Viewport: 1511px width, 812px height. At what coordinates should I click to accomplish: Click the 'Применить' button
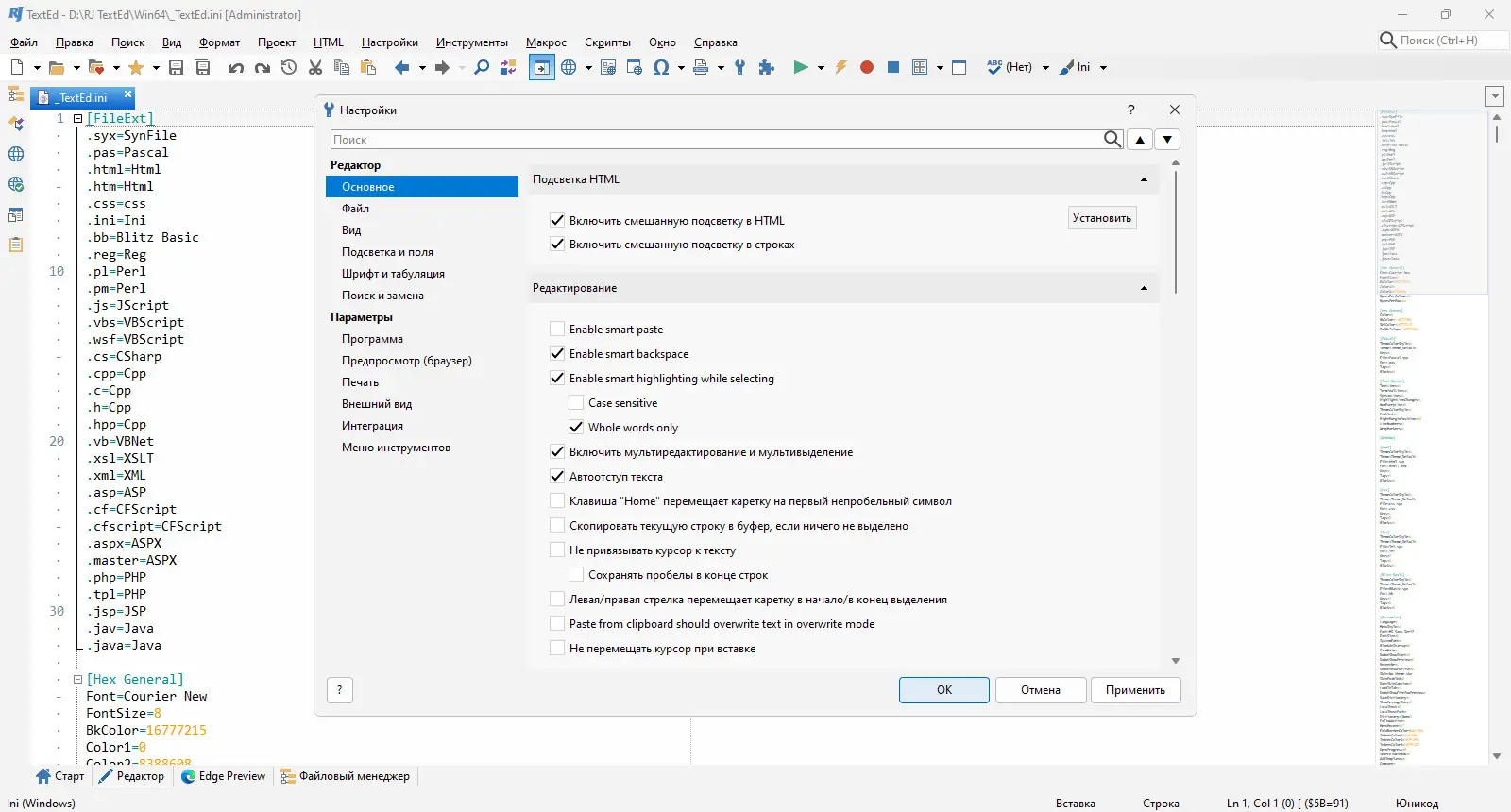click(x=1136, y=690)
